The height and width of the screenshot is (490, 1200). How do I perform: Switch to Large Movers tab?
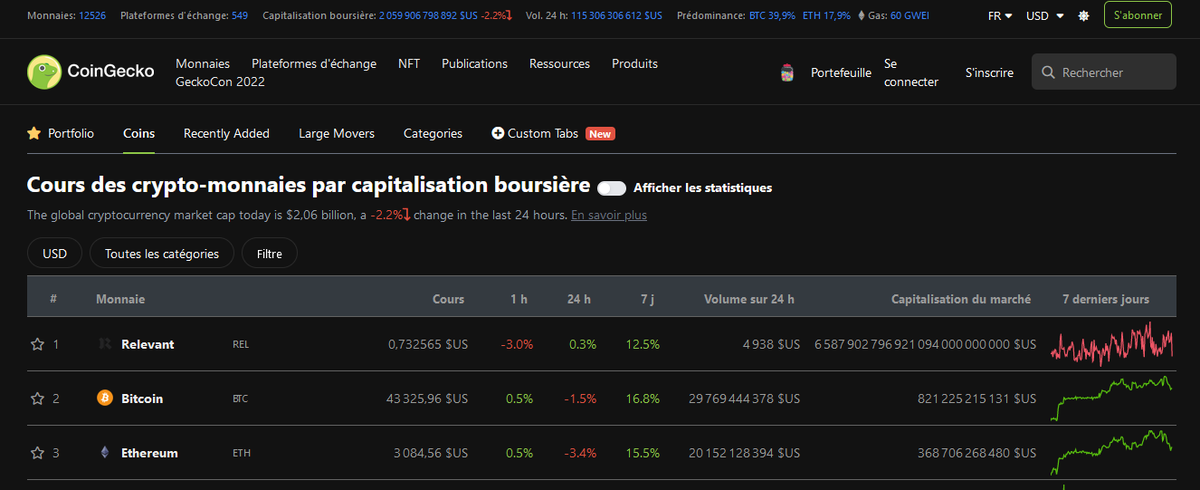[337, 133]
